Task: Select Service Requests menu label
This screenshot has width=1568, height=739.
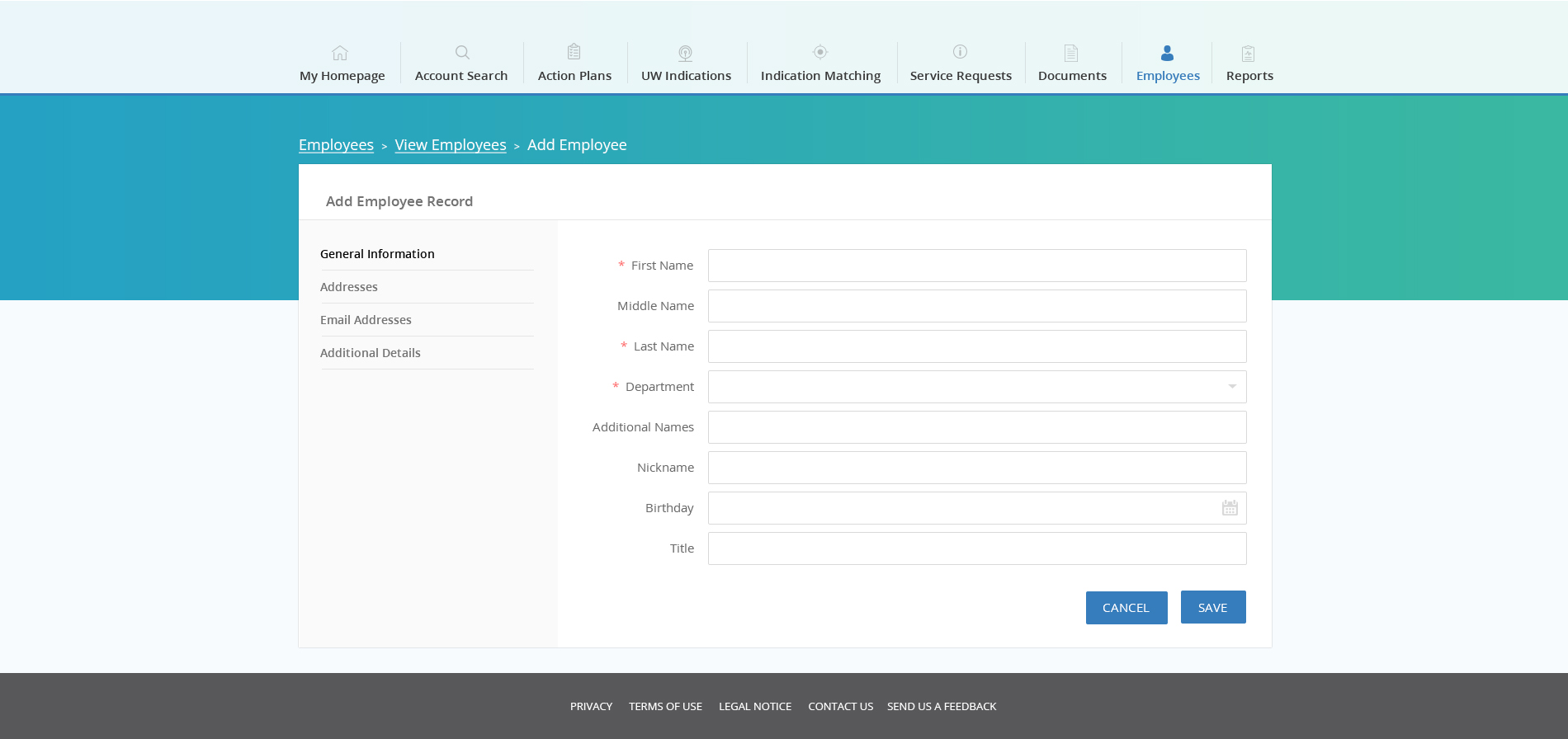Action: [x=961, y=76]
